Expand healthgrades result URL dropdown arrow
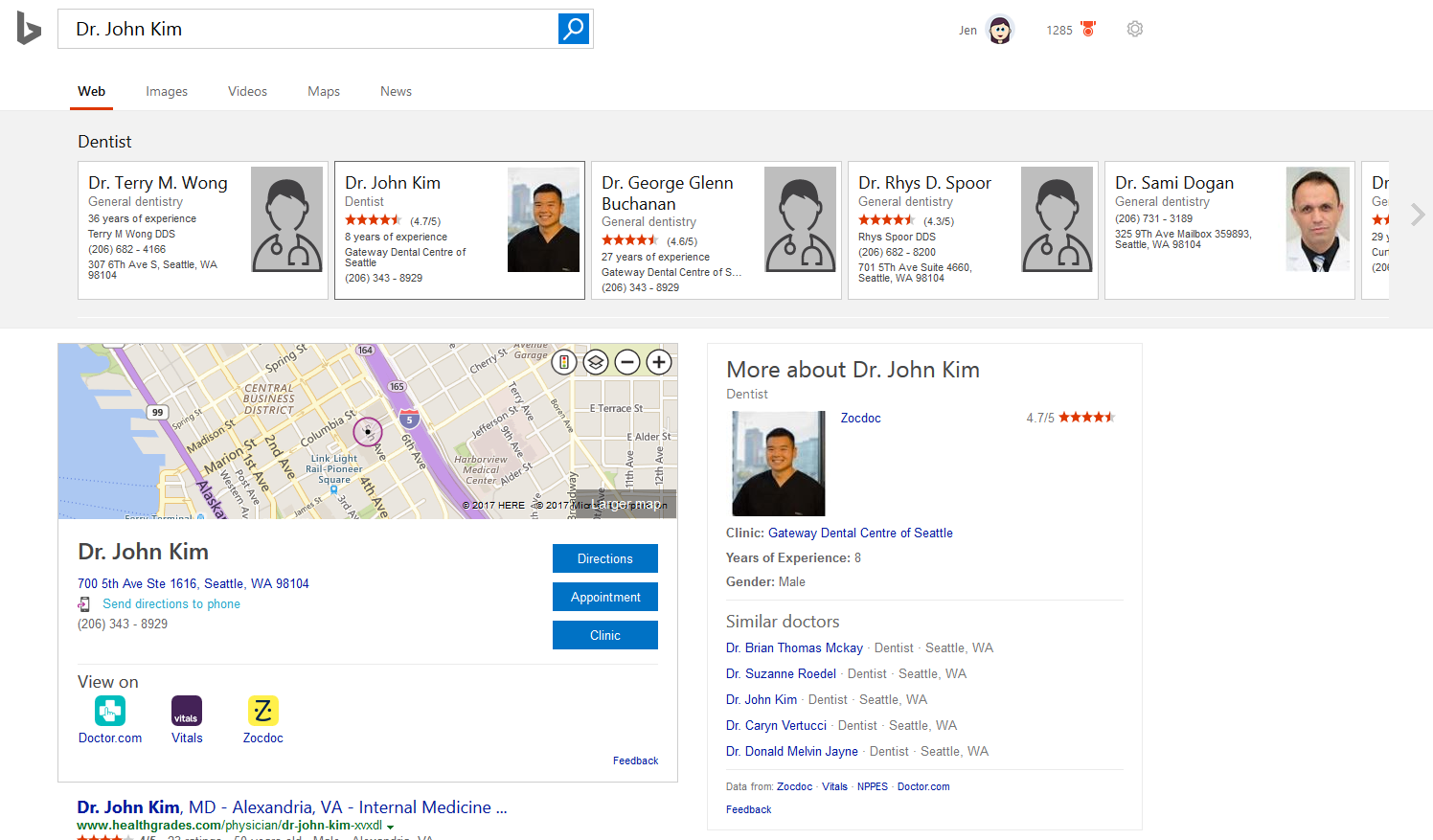1433x840 pixels. 391,827
